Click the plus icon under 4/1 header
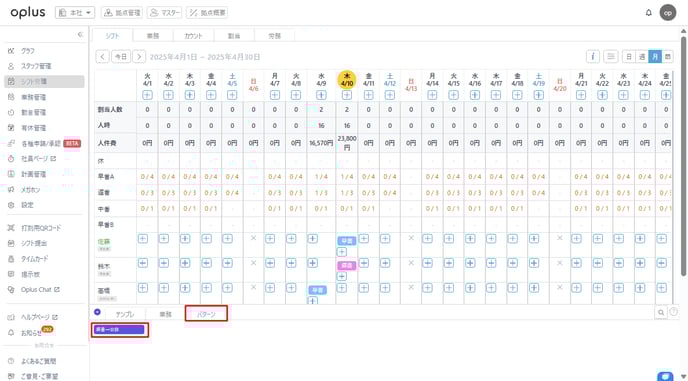Viewport: 688px width, 381px height. (x=147, y=95)
